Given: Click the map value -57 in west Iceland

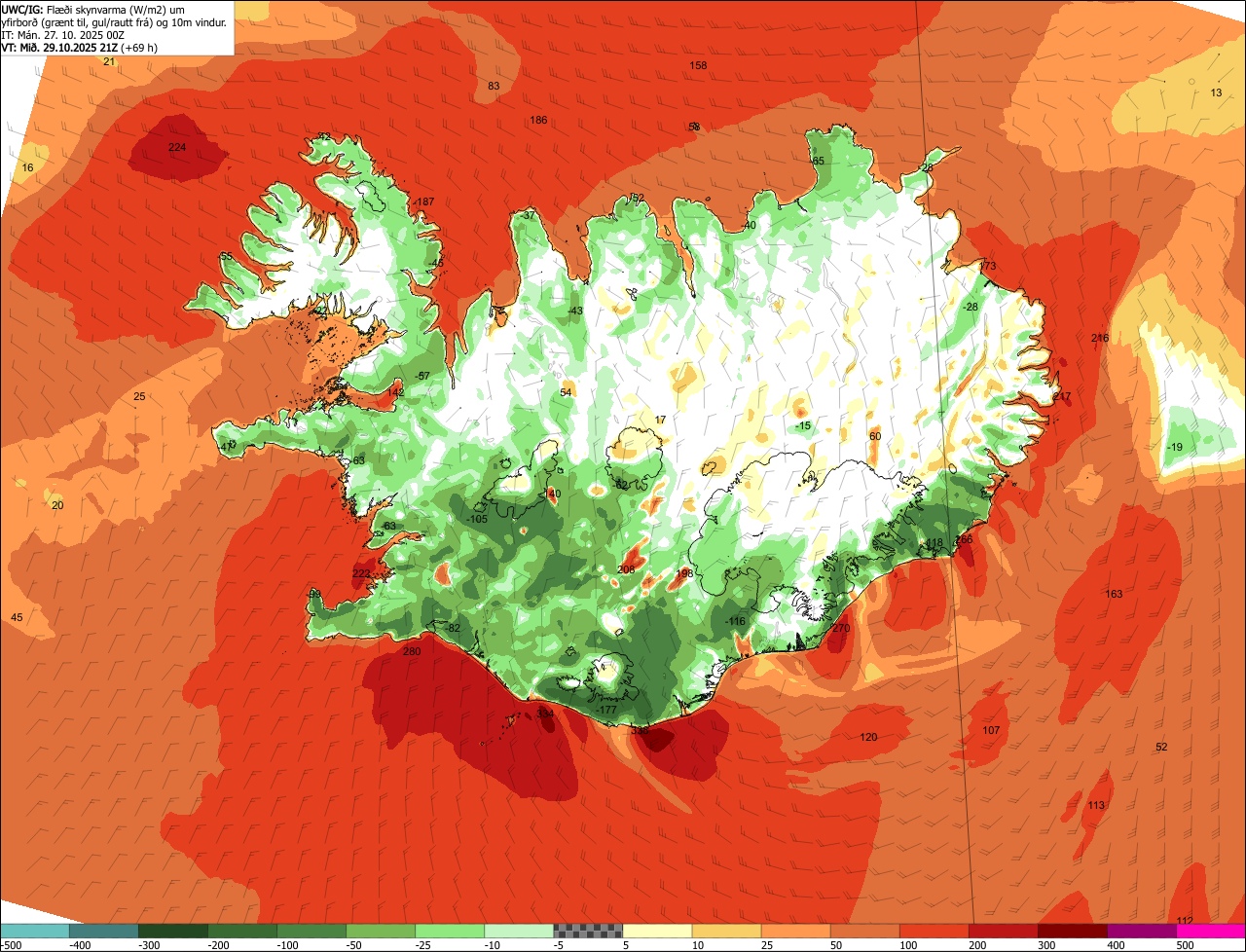Looking at the screenshot, I should coord(421,376).
